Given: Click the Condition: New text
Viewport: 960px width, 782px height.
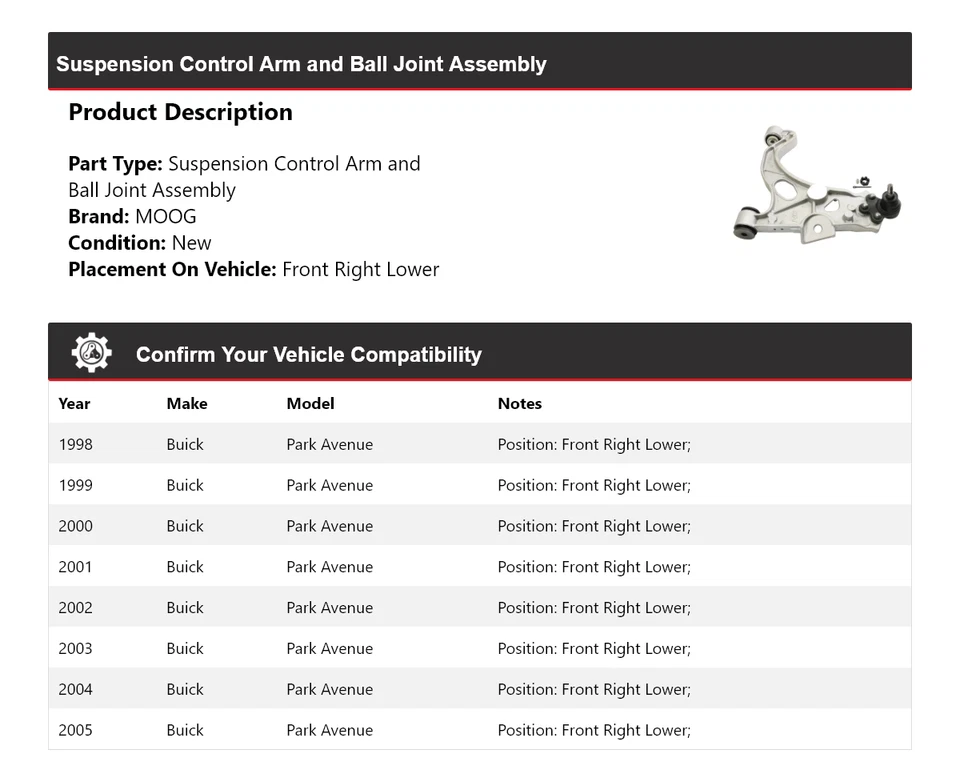Looking at the screenshot, I should point(140,243).
